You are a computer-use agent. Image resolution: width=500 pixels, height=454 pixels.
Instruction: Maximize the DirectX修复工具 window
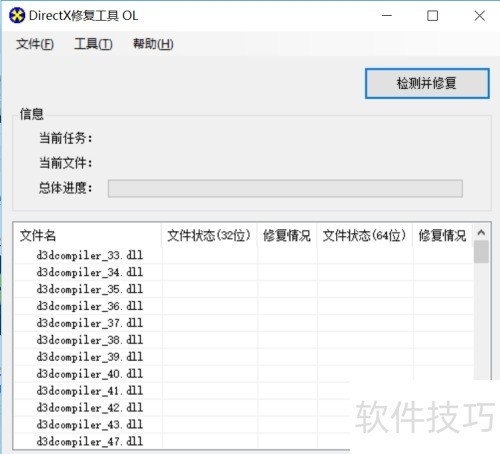[433, 15]
